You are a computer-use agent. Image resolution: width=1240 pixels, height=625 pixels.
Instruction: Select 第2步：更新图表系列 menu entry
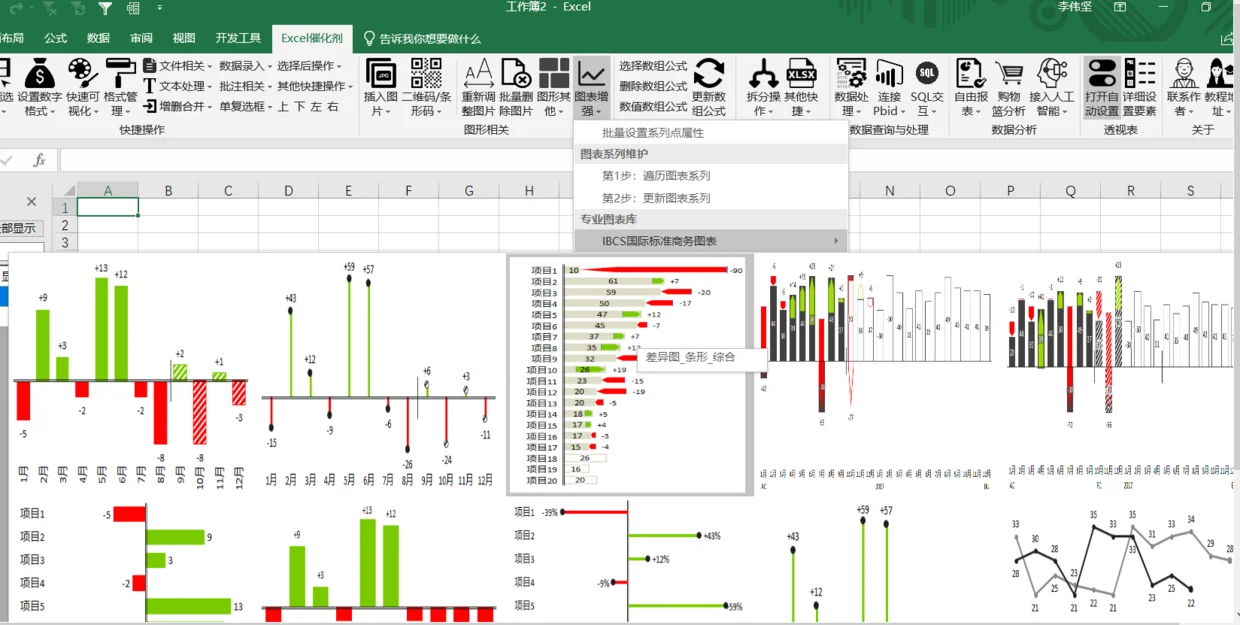656,198
